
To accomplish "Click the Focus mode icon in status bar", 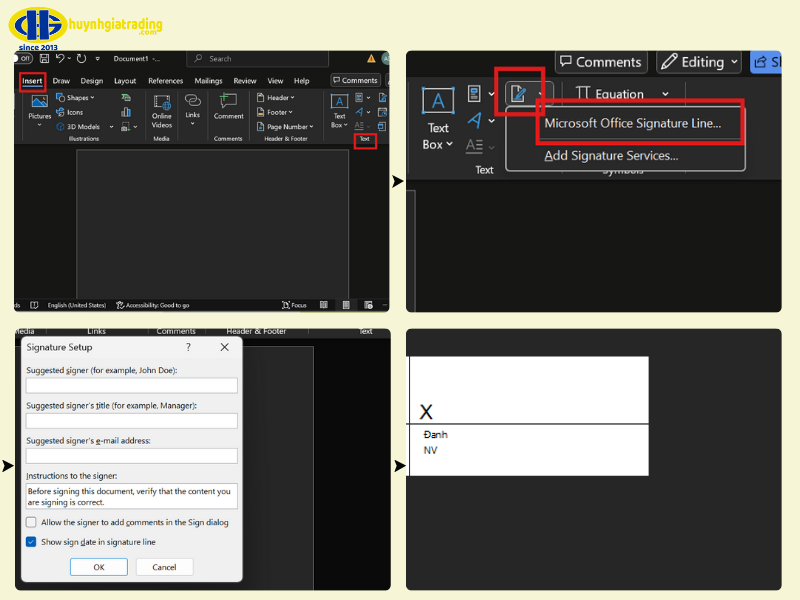I will click(293, 305).
